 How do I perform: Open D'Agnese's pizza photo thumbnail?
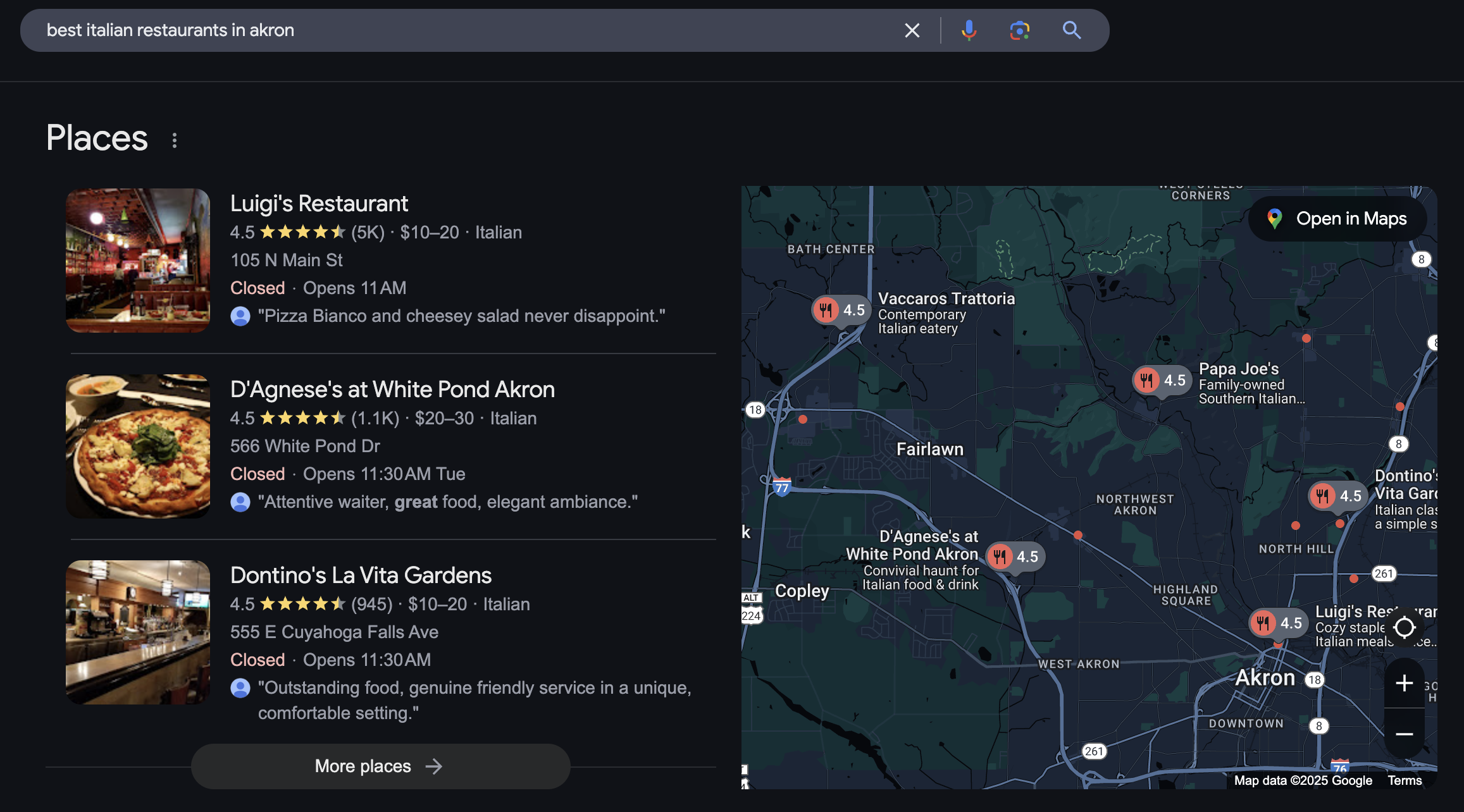(x=138, y=446)
